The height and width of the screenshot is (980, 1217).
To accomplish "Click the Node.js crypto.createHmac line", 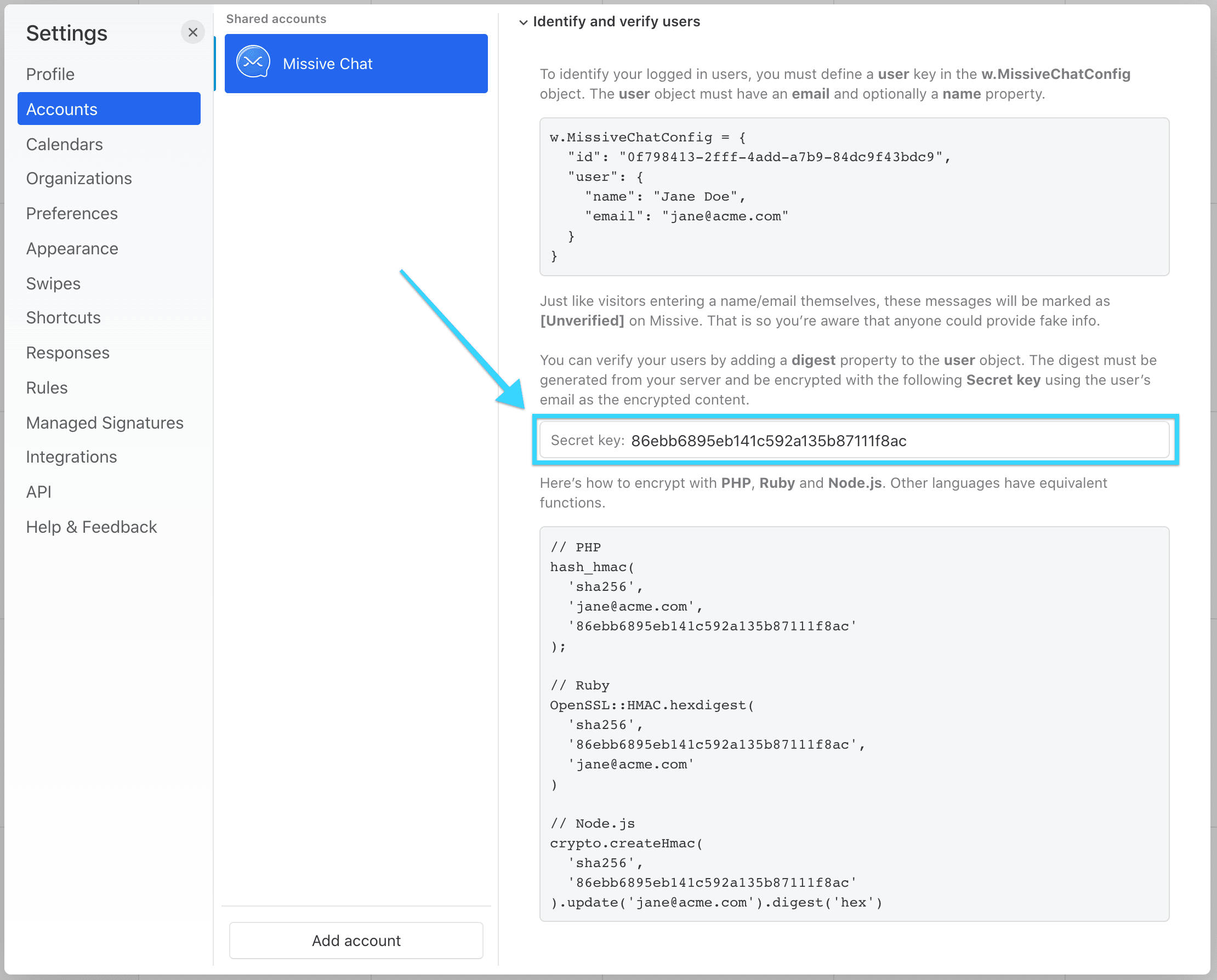I will coord(627,844).
